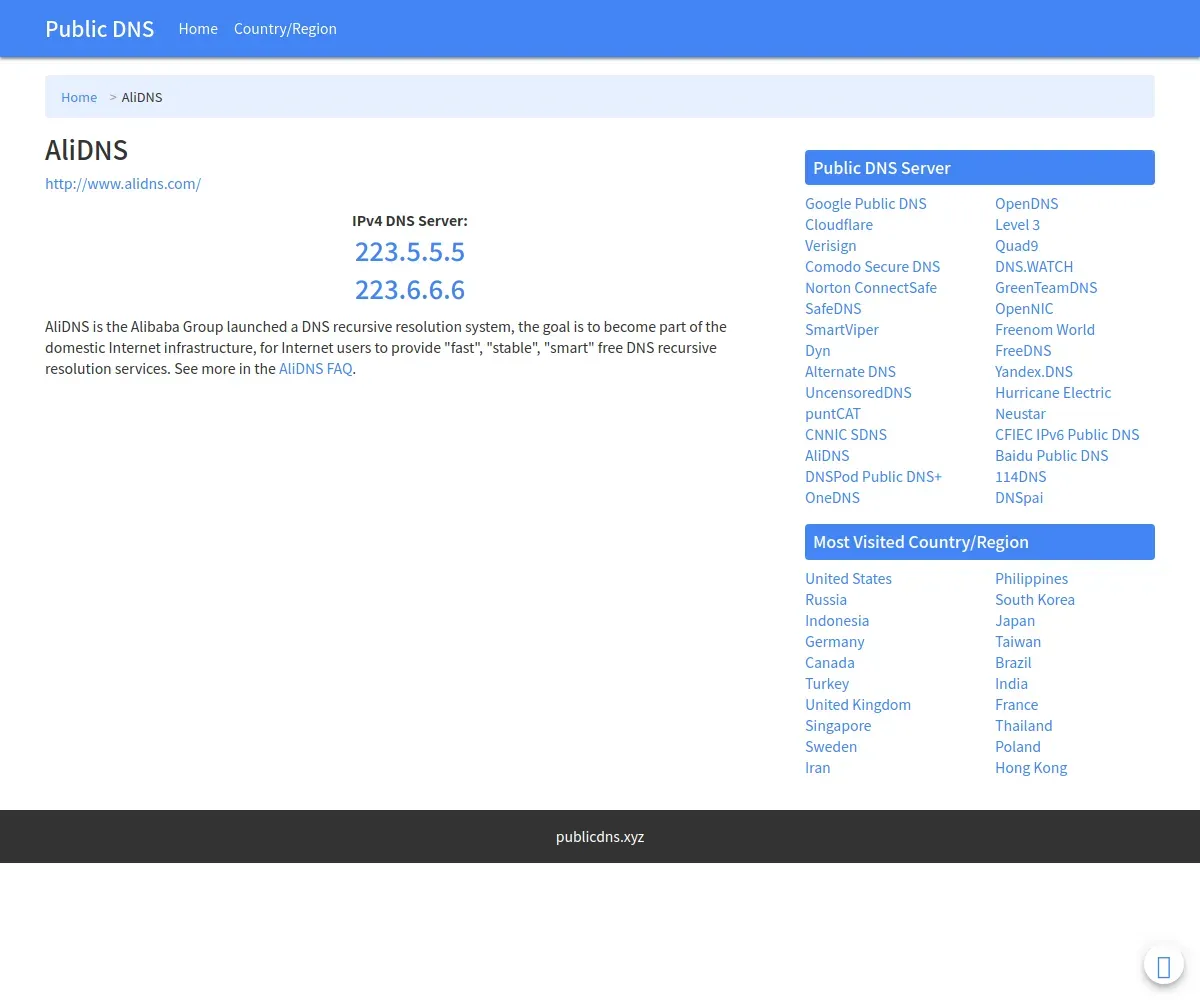The width and height of the screenshot is (1200, 1000).
Task: Open the AliDNS FAQ link
Action: pyautogui.click(x=316, y=368)
